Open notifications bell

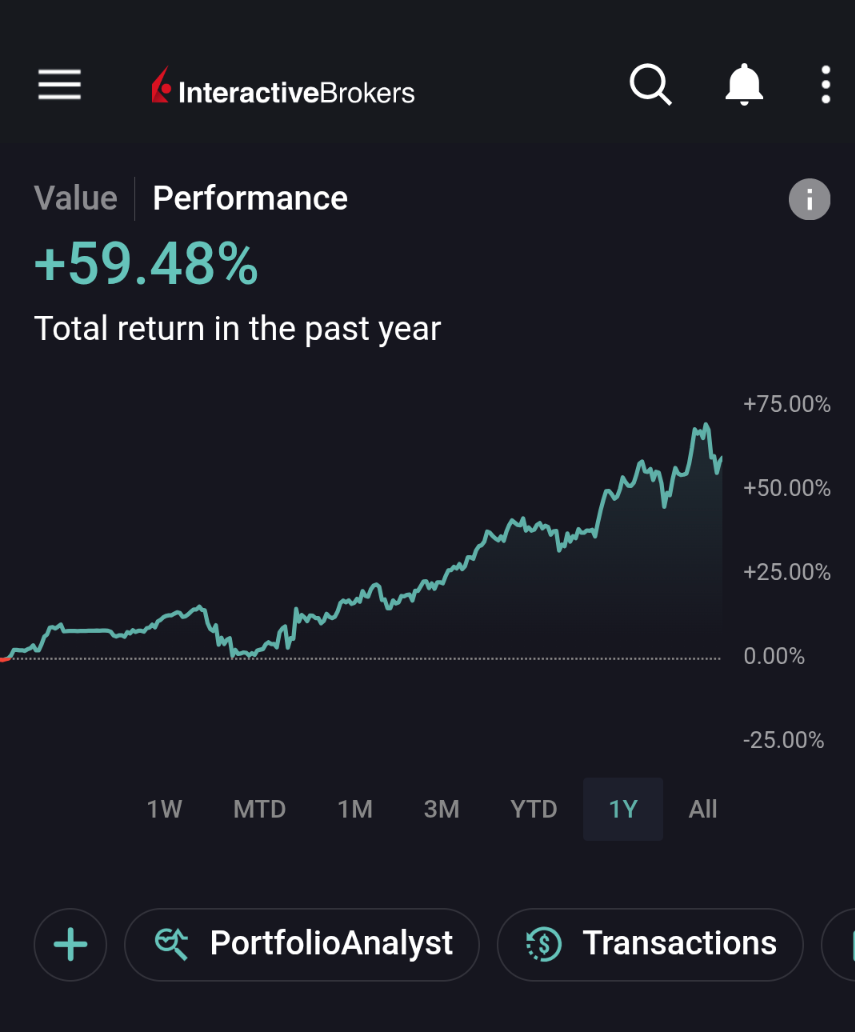pos(743,85)
